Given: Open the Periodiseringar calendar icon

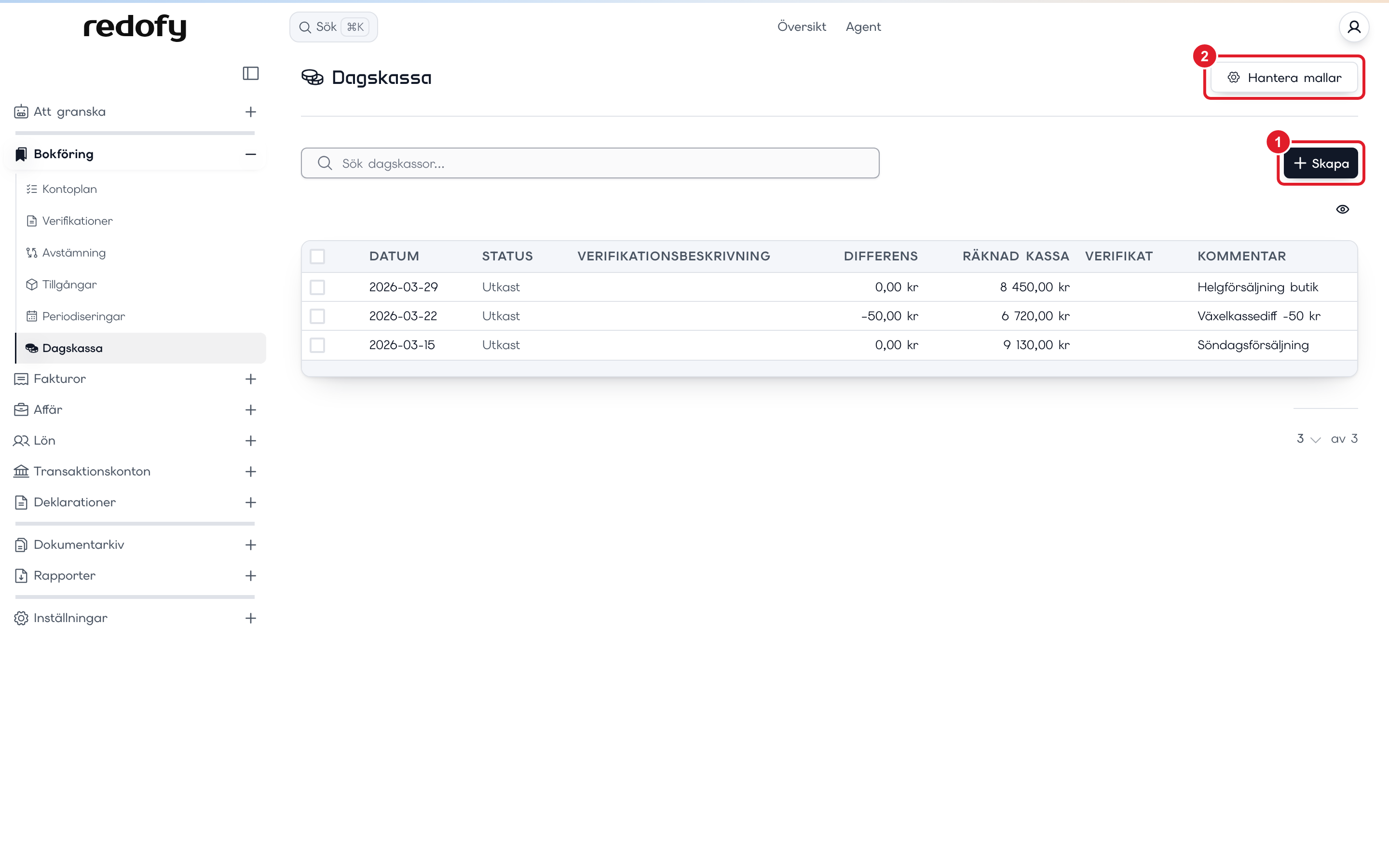Looking at the screenshot, I should point(31,316).
